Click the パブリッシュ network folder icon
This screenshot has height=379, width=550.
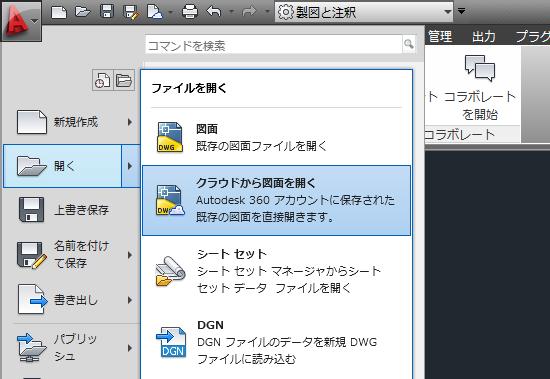[x=32, y=347]
